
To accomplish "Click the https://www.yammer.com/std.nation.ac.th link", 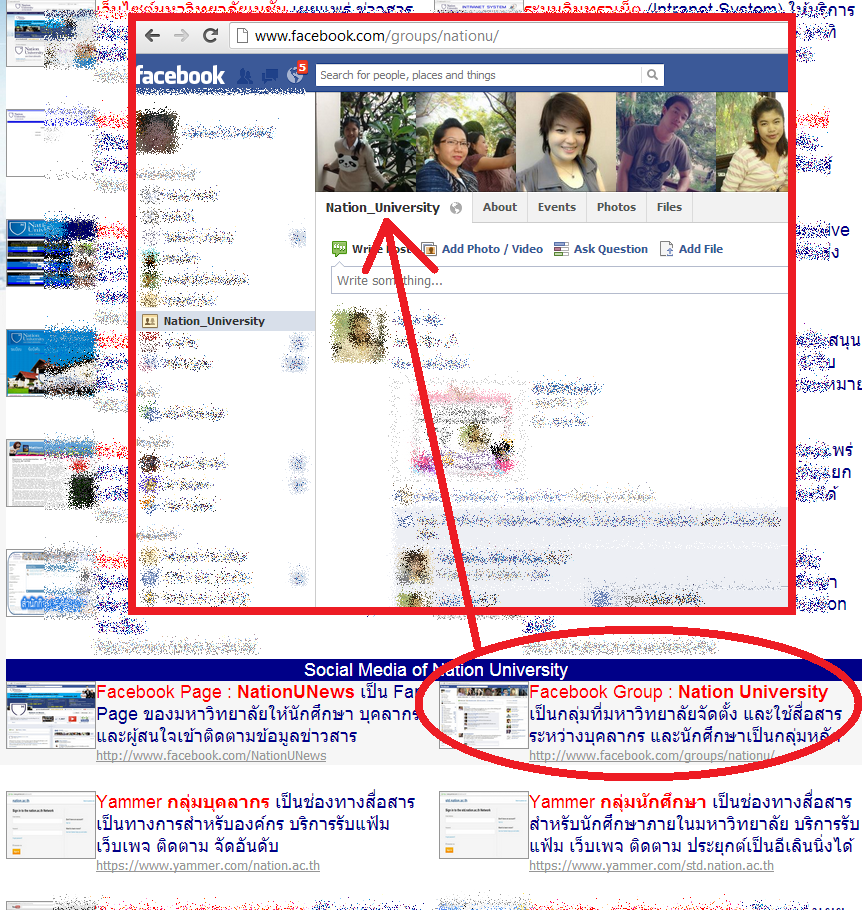I will point(651,866).
